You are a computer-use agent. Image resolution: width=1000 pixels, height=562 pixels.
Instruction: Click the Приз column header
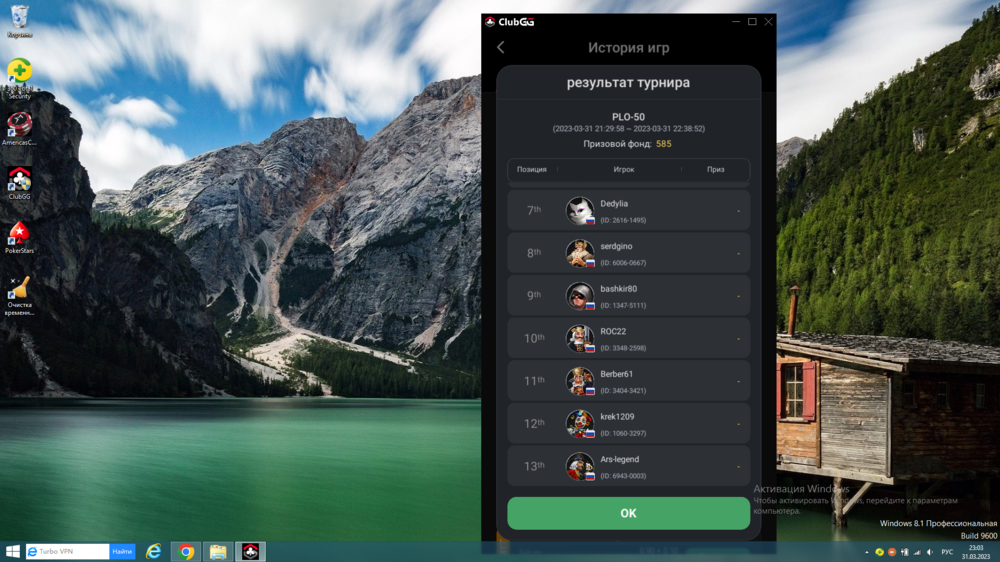tap(715, 170)
